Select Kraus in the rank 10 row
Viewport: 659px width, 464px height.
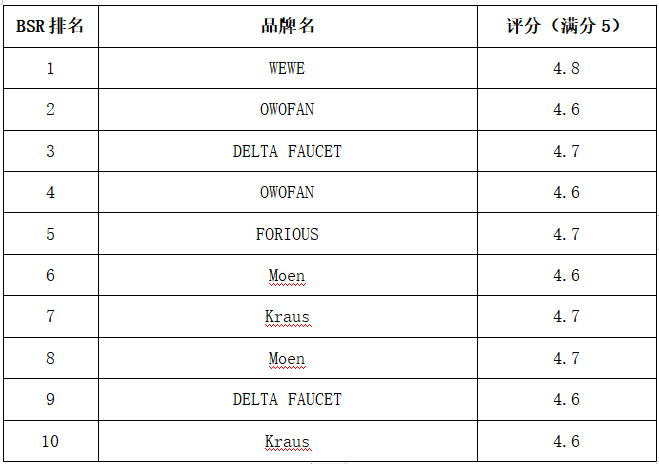tap(287, 441)
